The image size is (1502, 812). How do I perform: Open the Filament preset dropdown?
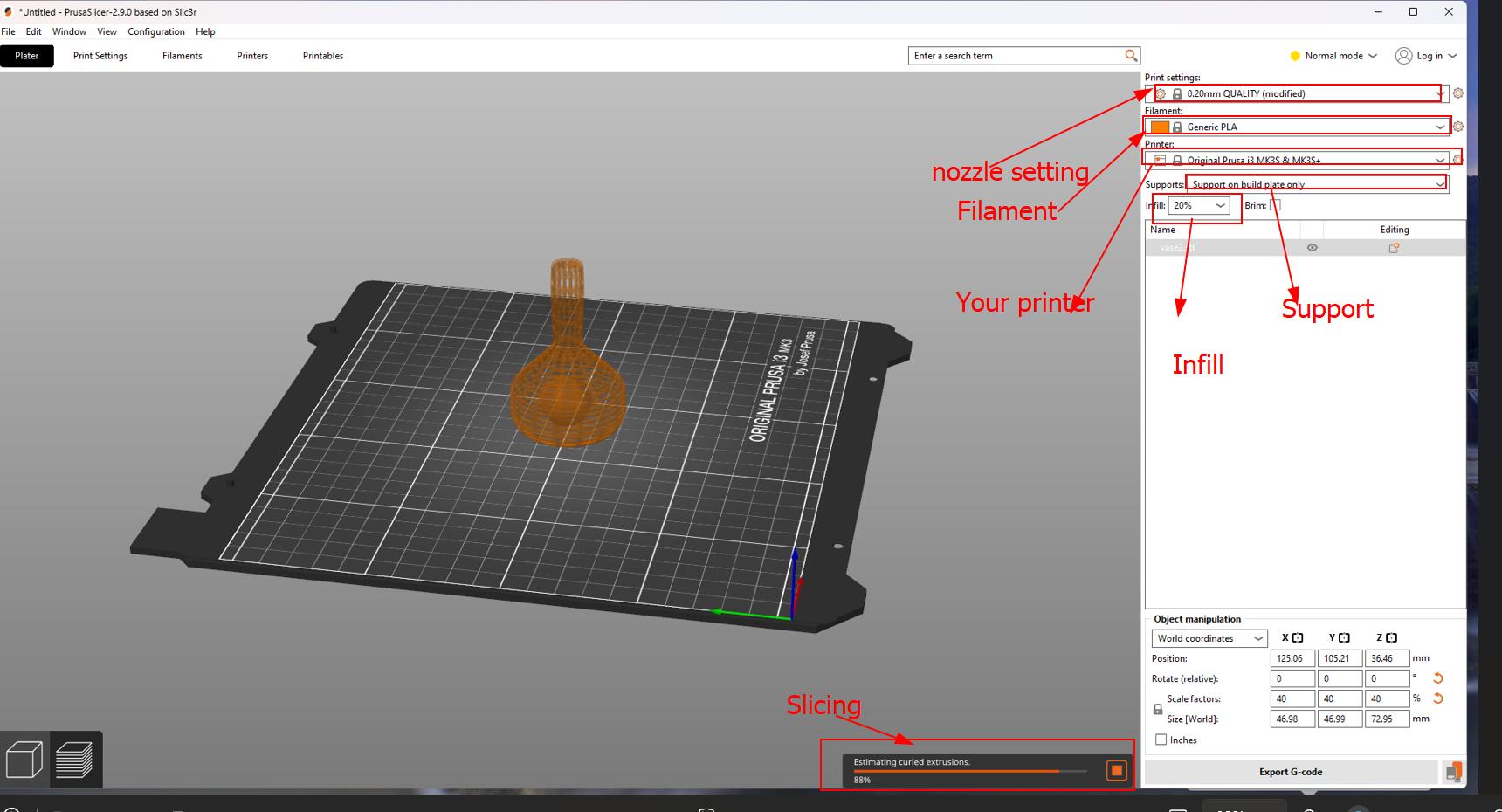(1297, 127)
